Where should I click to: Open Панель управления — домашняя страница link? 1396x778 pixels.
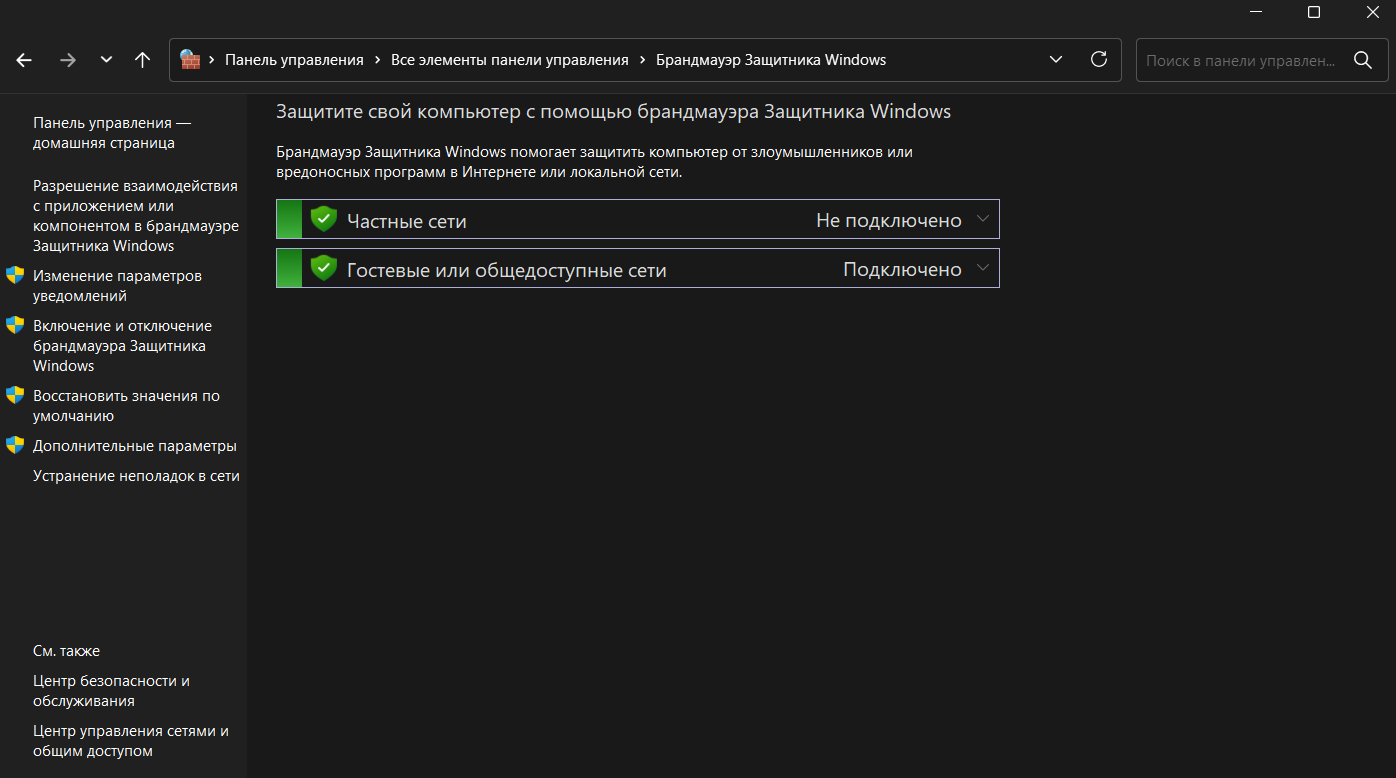click(x=112, y=133)
